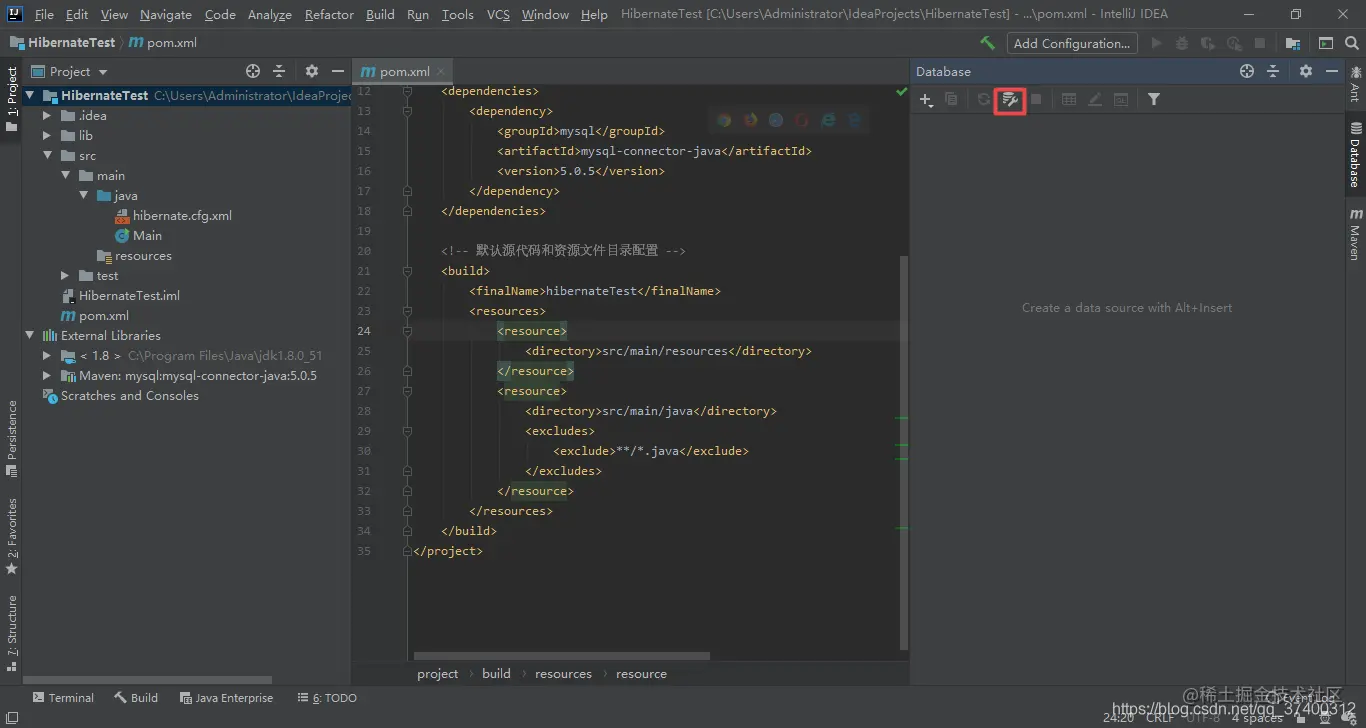1366x728 pixels.
Task: Click Project panel locate target icon
Action: (x=253, y=71)
